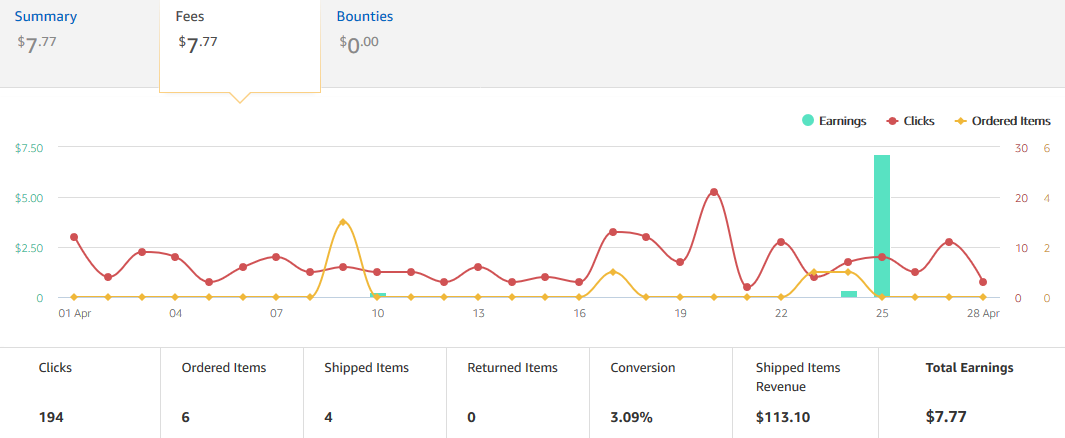Click the ordered items peak on 09 April
The height and width of the screenshot is (438, 1065).
click(343, 222)
